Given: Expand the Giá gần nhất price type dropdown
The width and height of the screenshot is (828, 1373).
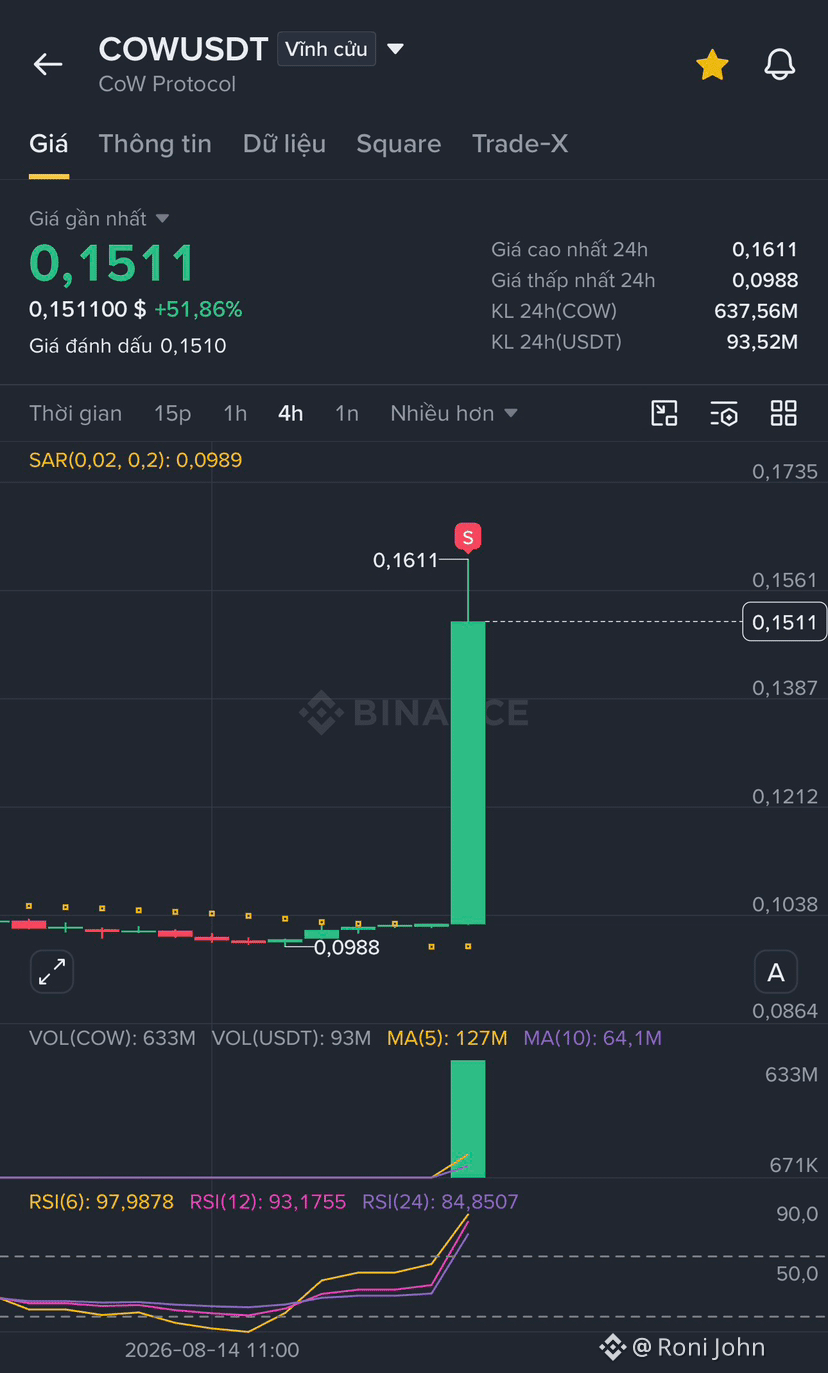Looking at the screenshot, I should pos(99,218).
